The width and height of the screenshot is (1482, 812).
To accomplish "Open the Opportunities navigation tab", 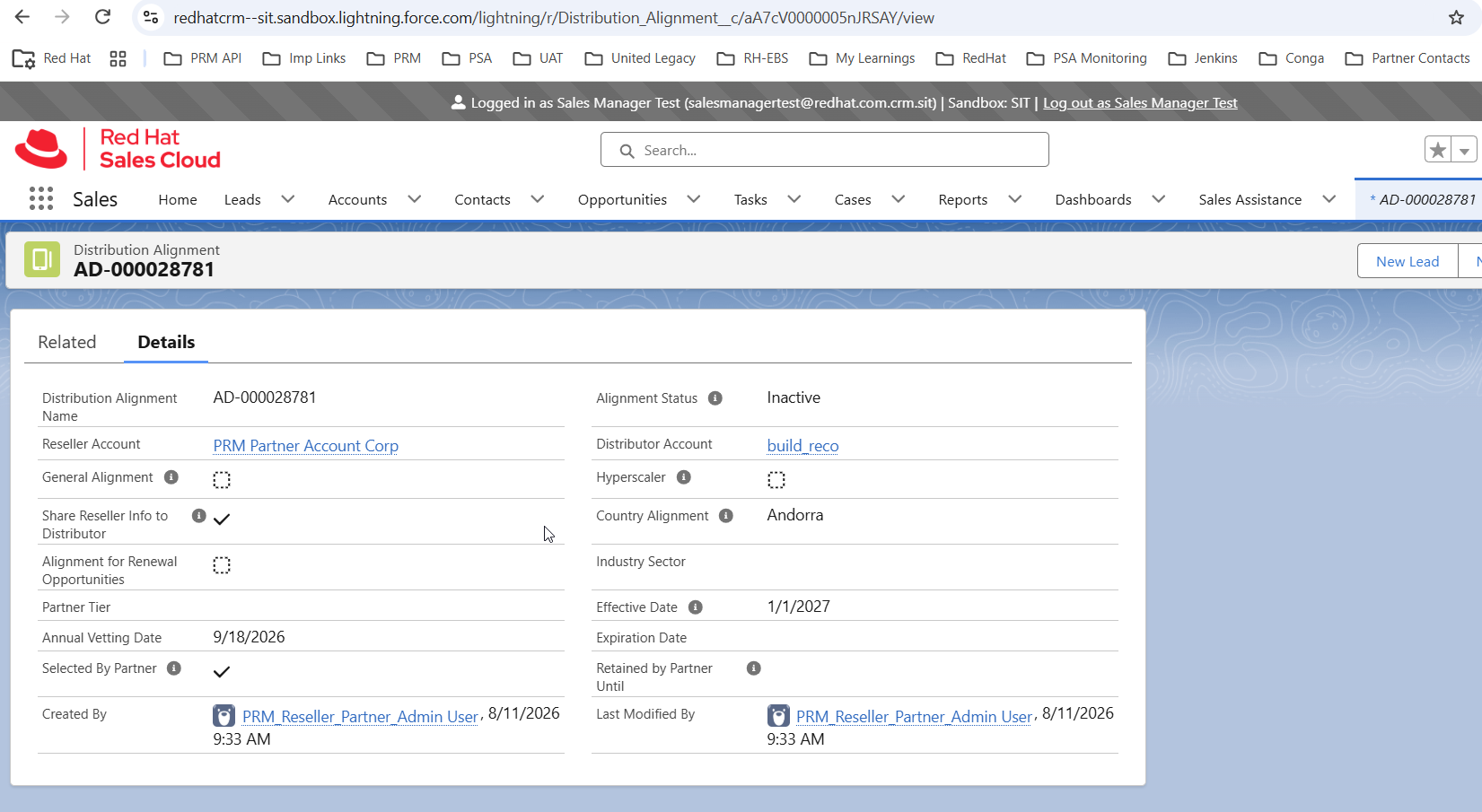I will (x=622, y=199).
